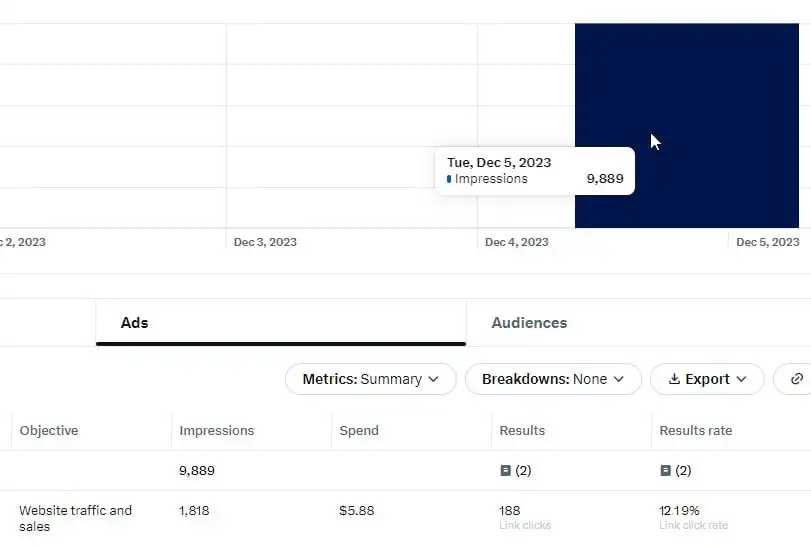Click the blue Impressions legend marker in tooltip
Viewport: 811px width, 547px height.
point(449,179)
